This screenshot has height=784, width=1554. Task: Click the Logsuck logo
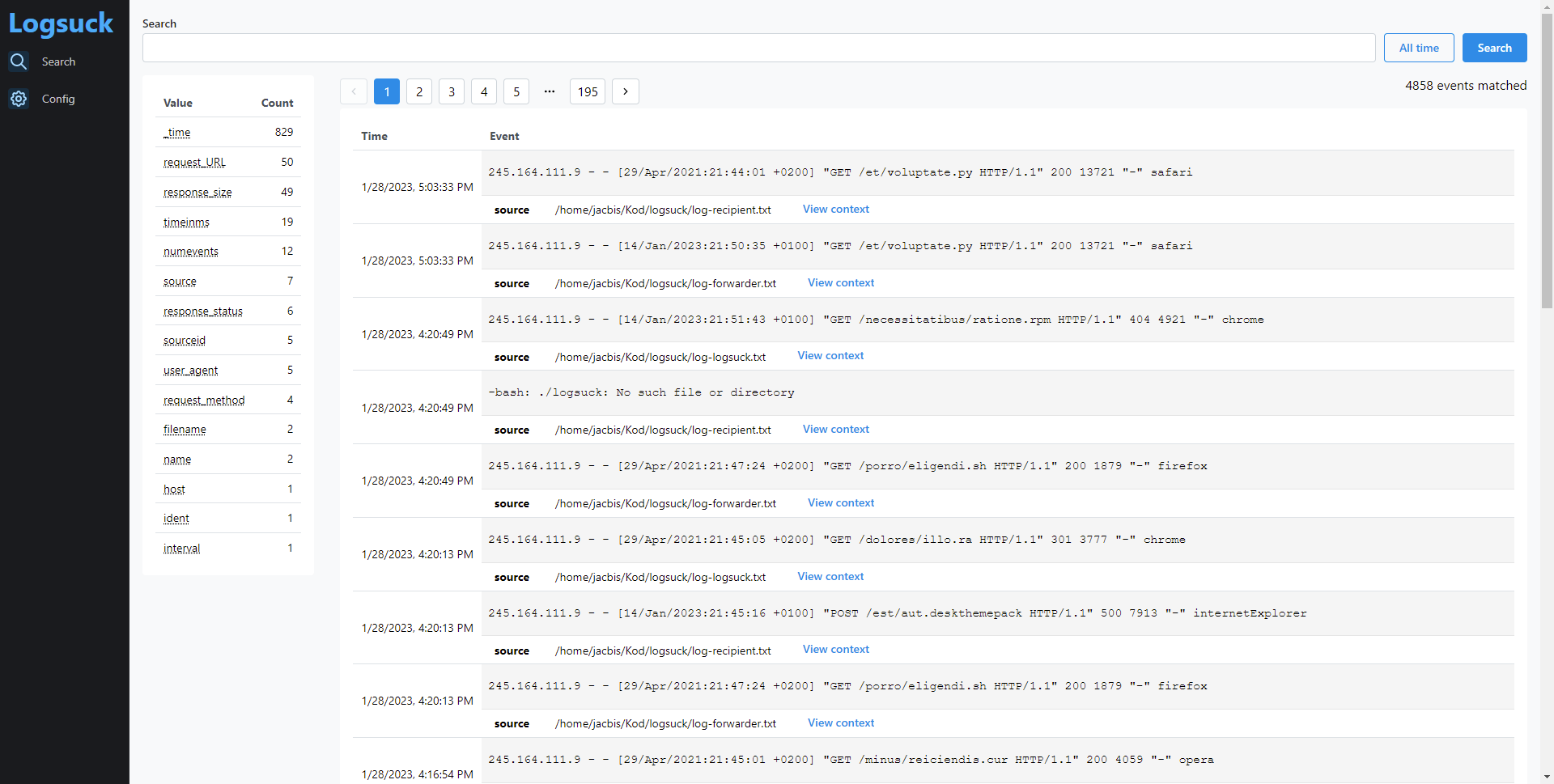point(62,23)
